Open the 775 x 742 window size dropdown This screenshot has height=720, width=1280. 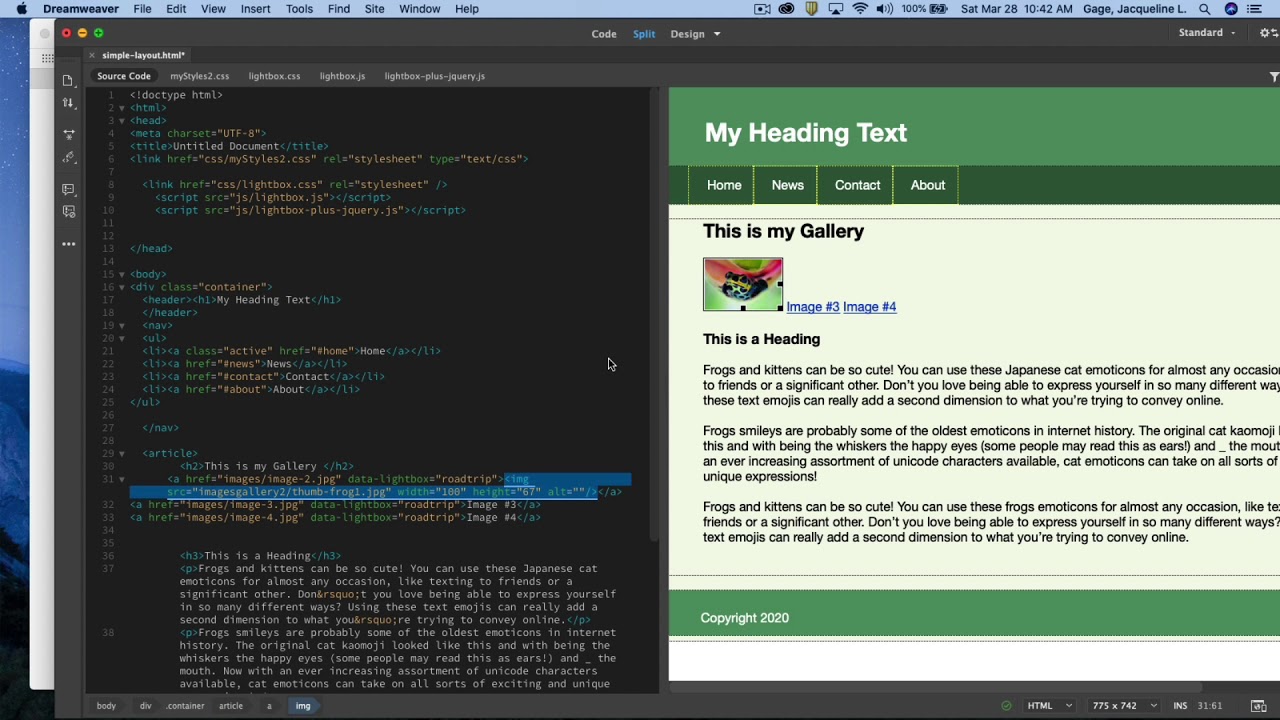pos(1125,706)
